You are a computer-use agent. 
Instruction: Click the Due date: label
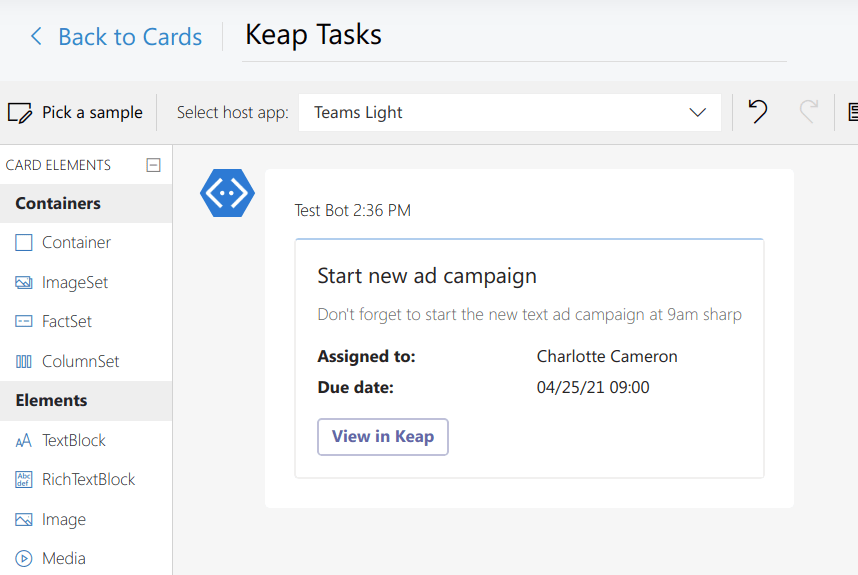pos(356,387)
